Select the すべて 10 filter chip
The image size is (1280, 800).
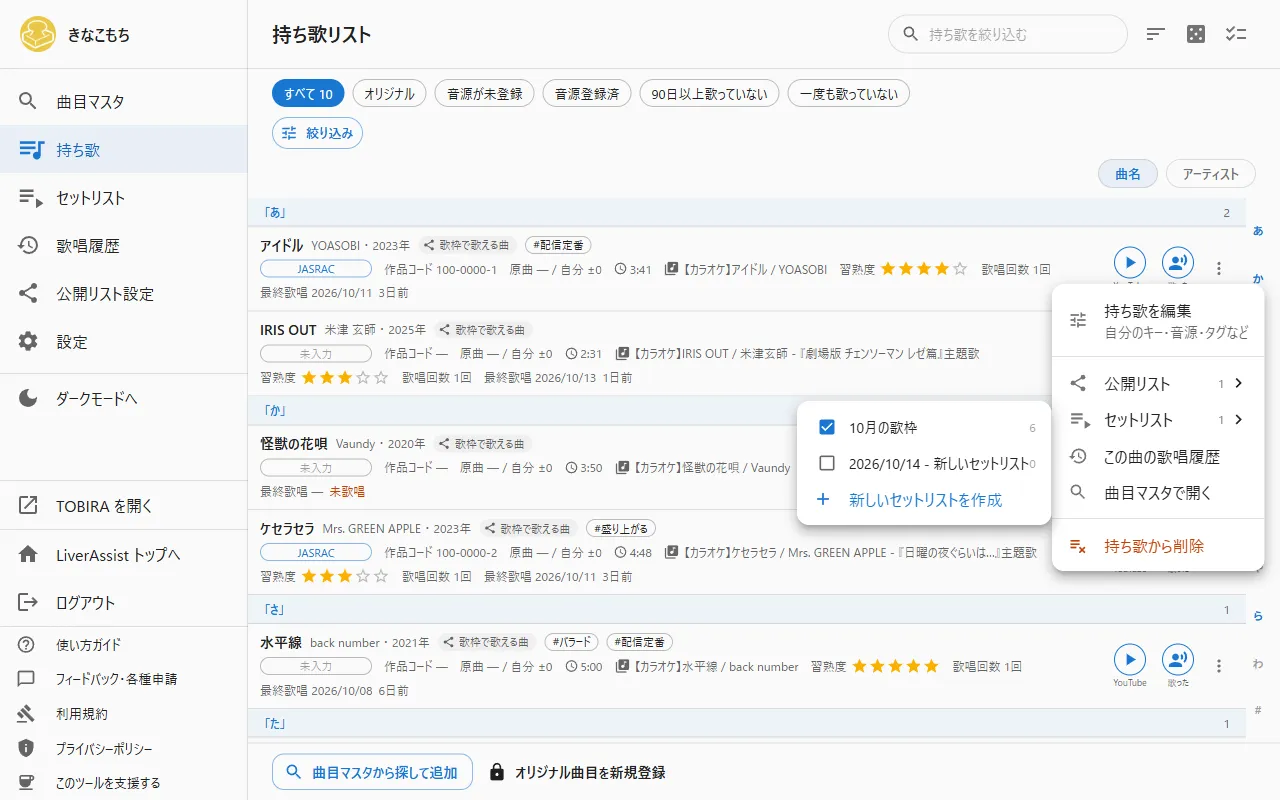(x=308, y=94)
